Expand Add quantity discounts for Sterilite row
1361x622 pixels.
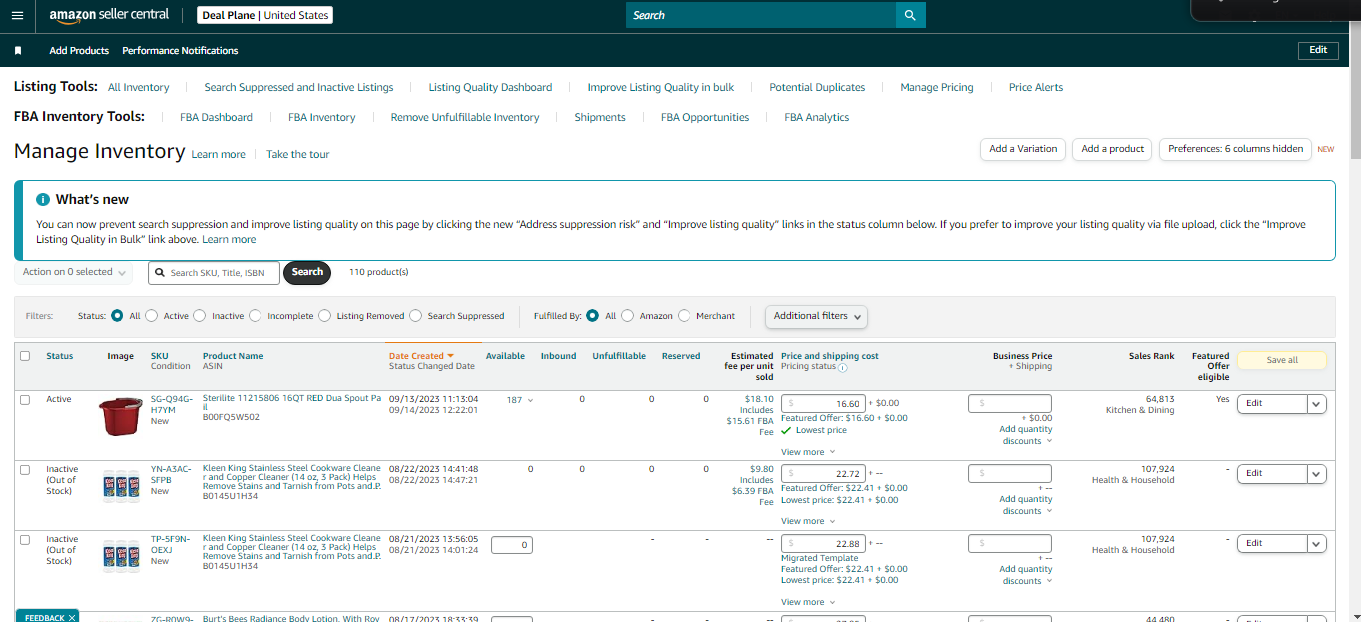(1026, 435)
